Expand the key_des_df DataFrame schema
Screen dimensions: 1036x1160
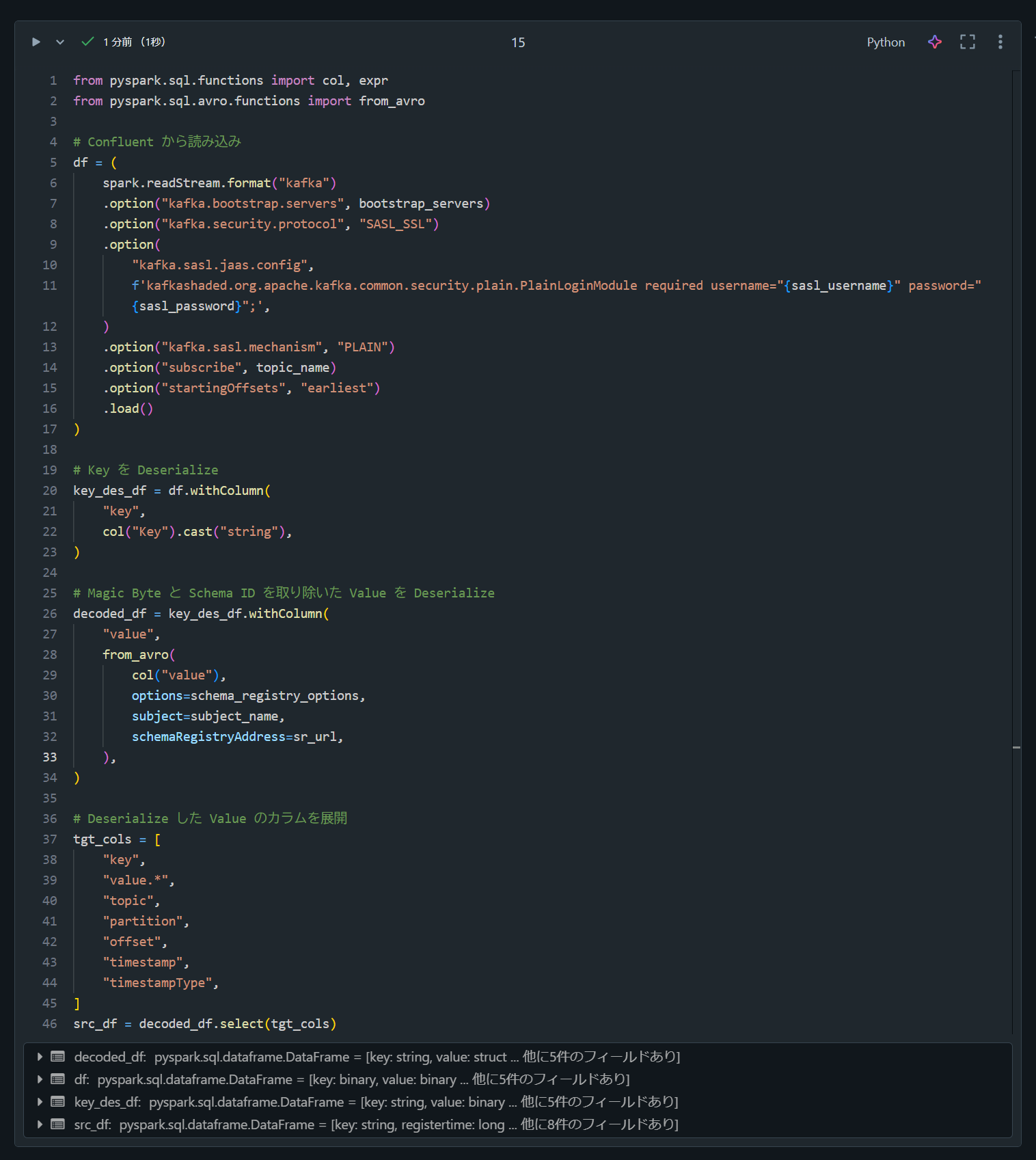40,1102
